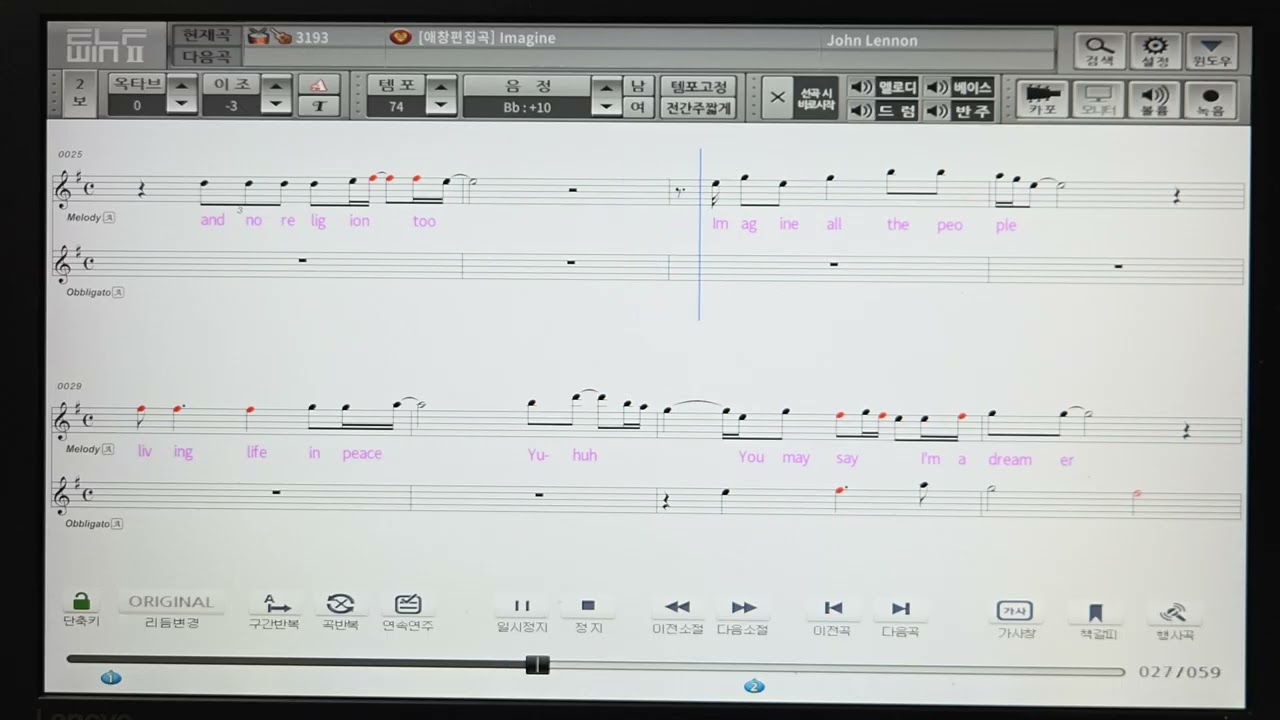
Task: Click the measure number 0025
Action: (x=70, y=154)
